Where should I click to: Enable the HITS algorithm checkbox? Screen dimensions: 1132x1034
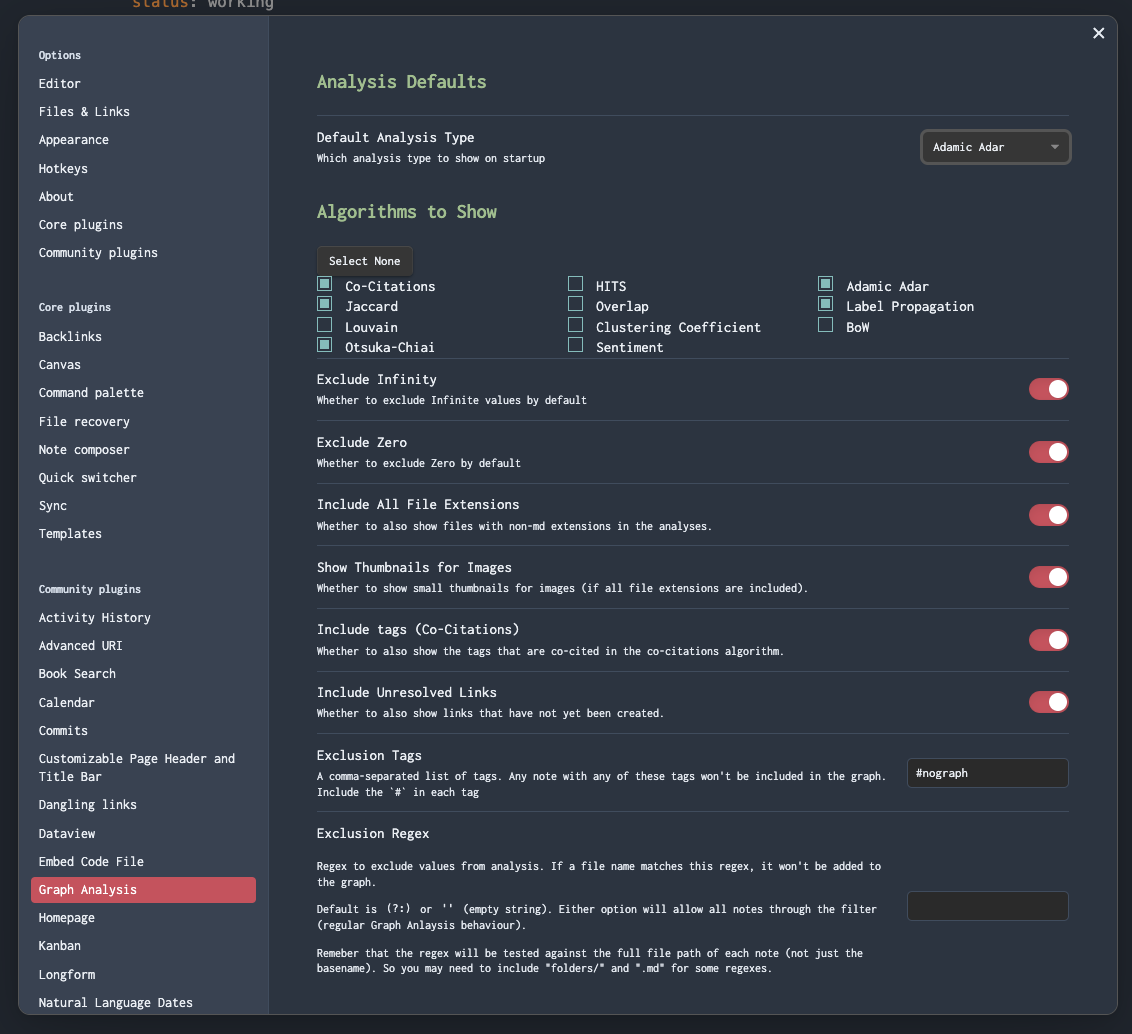[575, 283]
